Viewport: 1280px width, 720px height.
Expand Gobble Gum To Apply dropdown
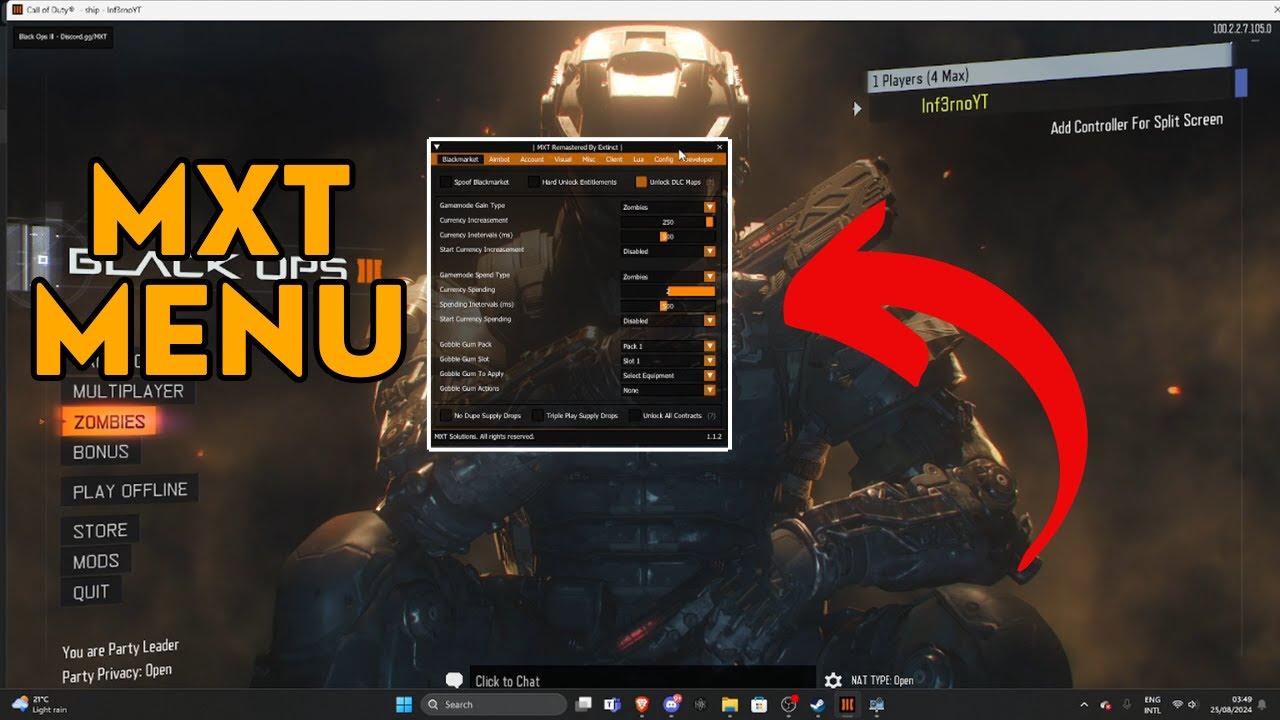pyautogui.click(x=709, y=376)
